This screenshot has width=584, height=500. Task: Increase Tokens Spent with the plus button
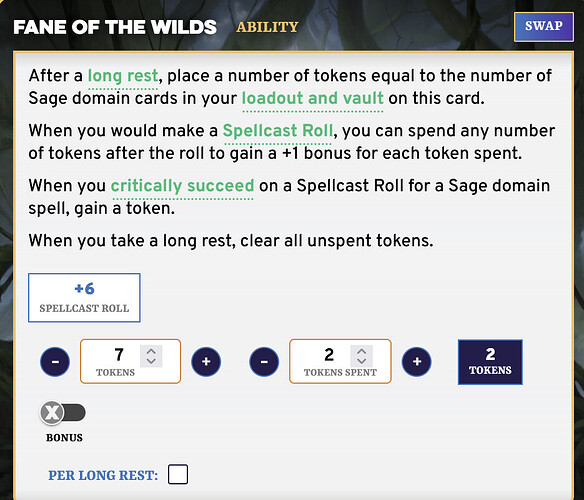tap(417, 361)
